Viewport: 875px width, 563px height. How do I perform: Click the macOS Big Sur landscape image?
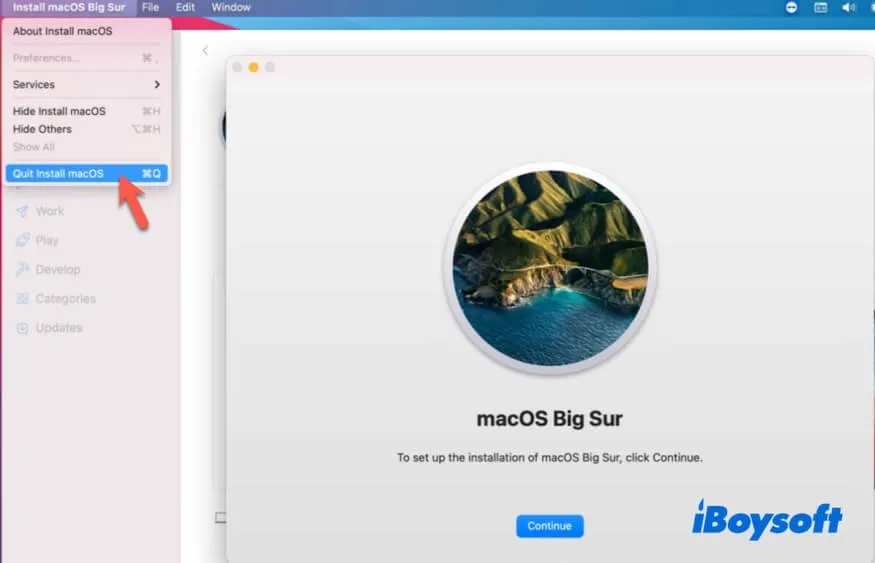pos(550,268)
